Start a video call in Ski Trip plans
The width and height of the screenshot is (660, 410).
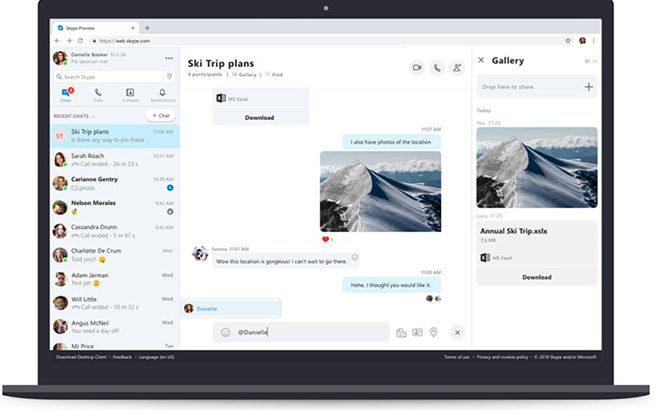[416, 67]
